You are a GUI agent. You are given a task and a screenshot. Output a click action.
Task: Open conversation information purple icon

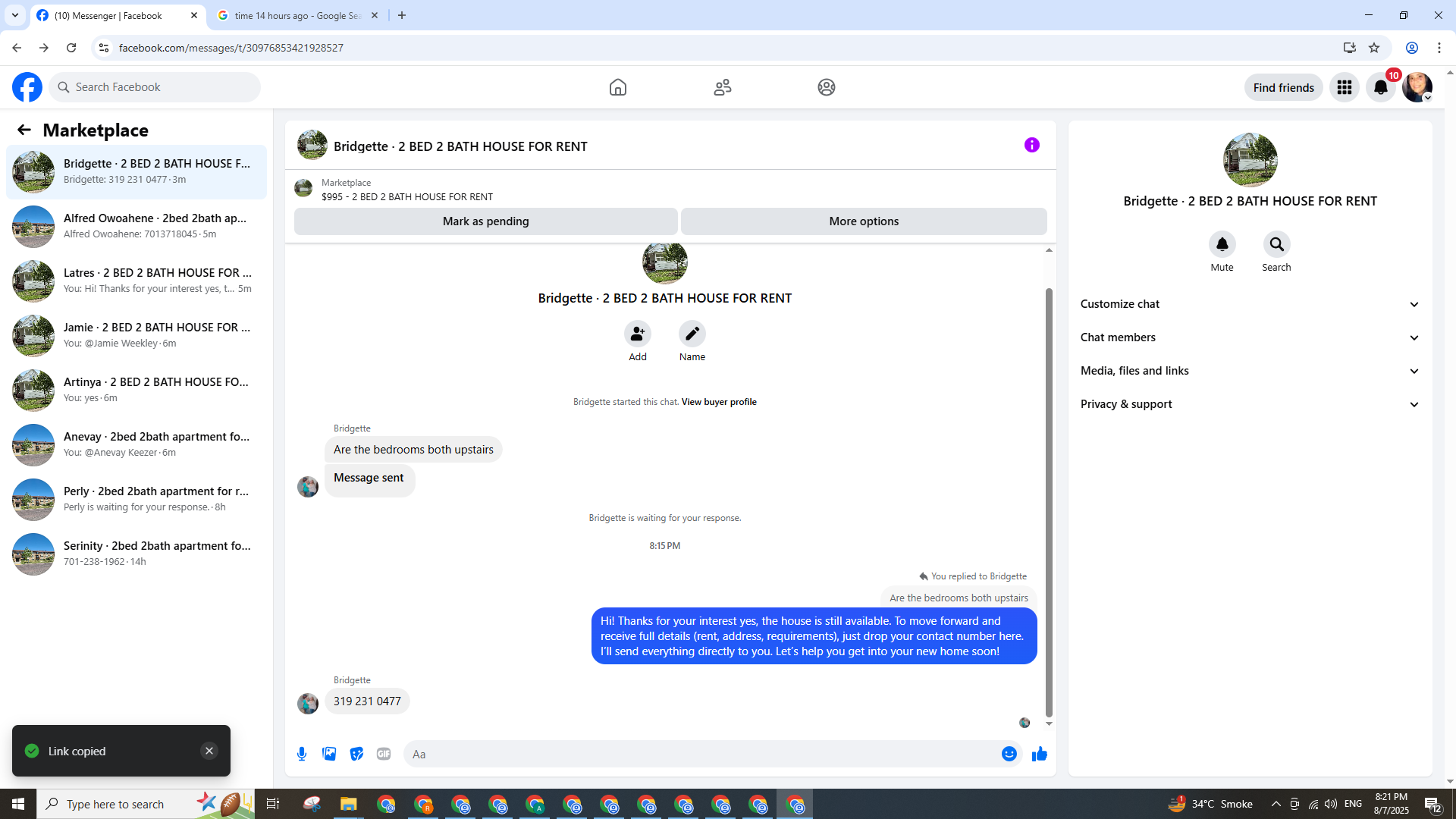(x=1032, y=145)
